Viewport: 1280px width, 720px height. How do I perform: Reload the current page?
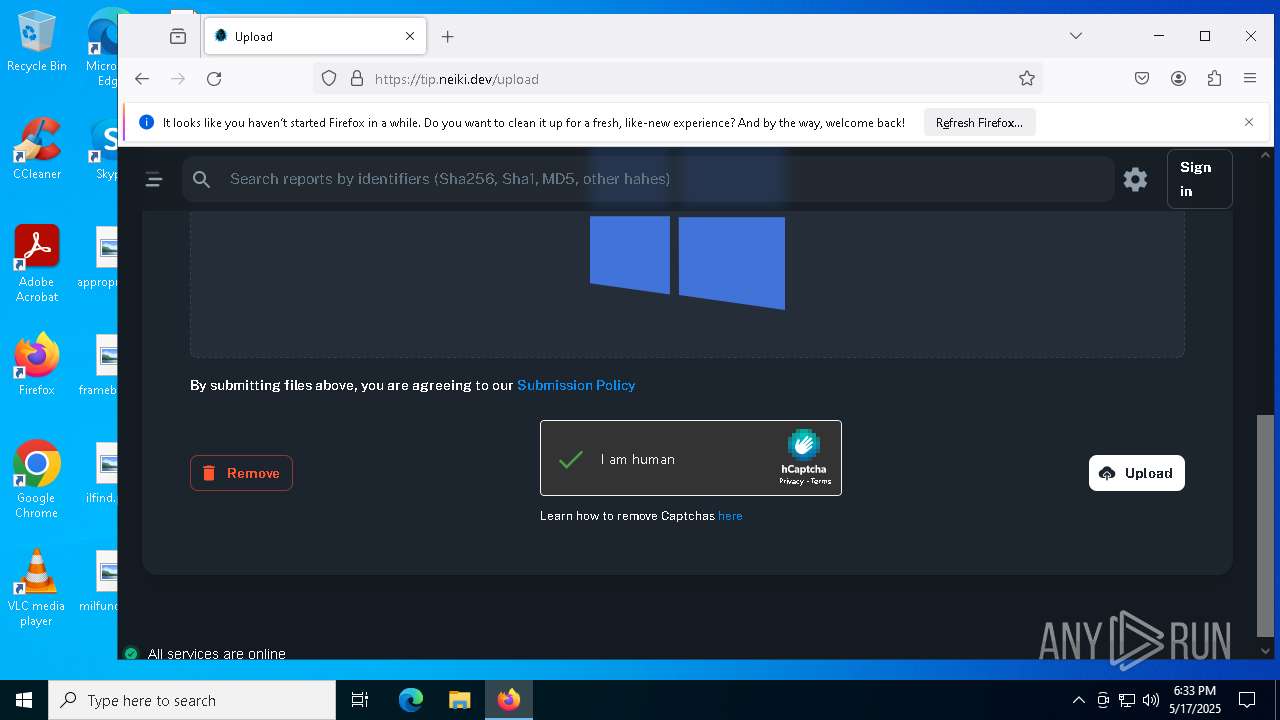[214, 78]
